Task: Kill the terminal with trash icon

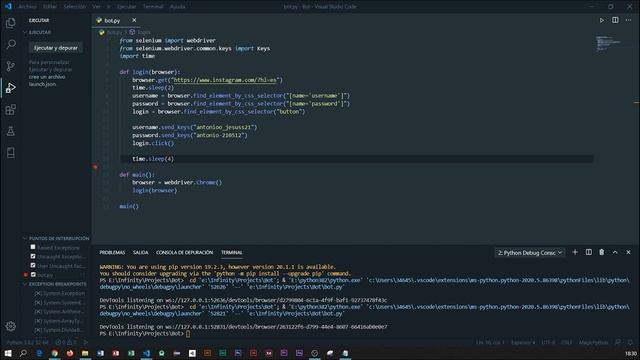Action: click(601, 252)
